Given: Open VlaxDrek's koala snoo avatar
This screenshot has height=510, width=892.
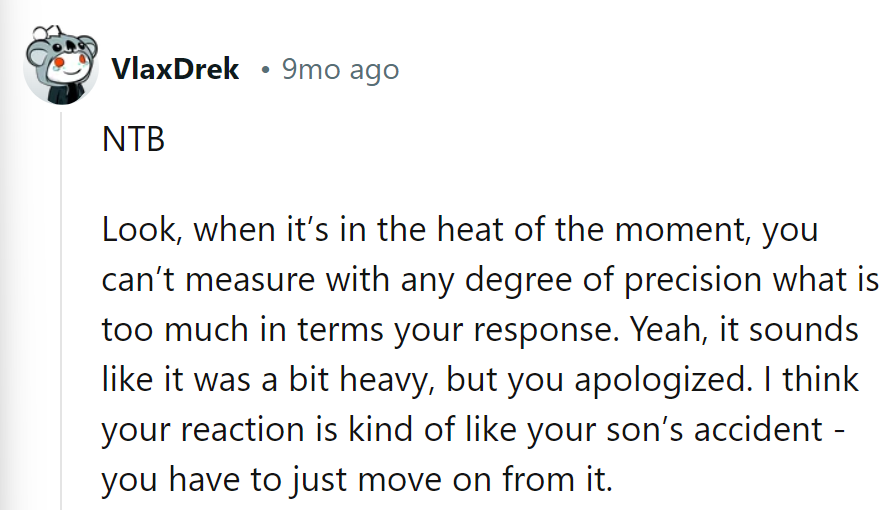Looking at the screenshot, I should pyautogui.click(x=61, y=65).
